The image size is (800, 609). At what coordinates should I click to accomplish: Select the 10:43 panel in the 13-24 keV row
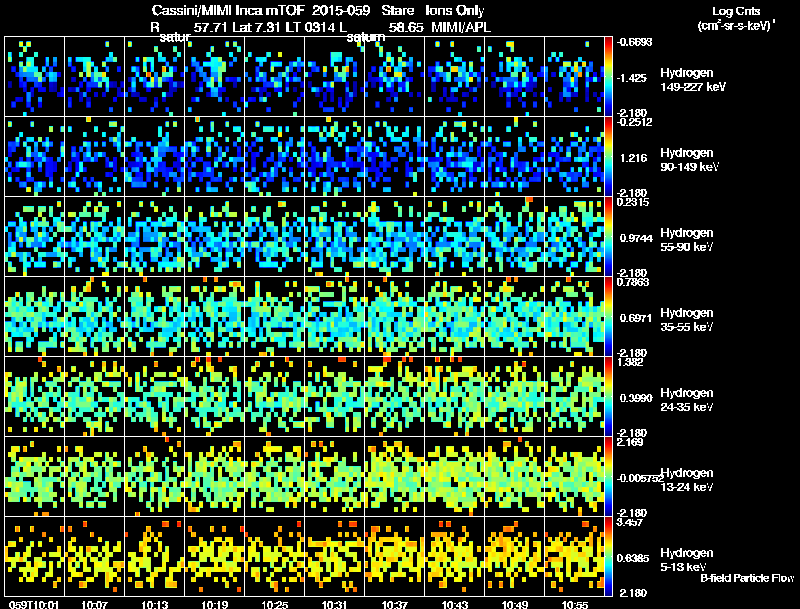pos(455,476)
